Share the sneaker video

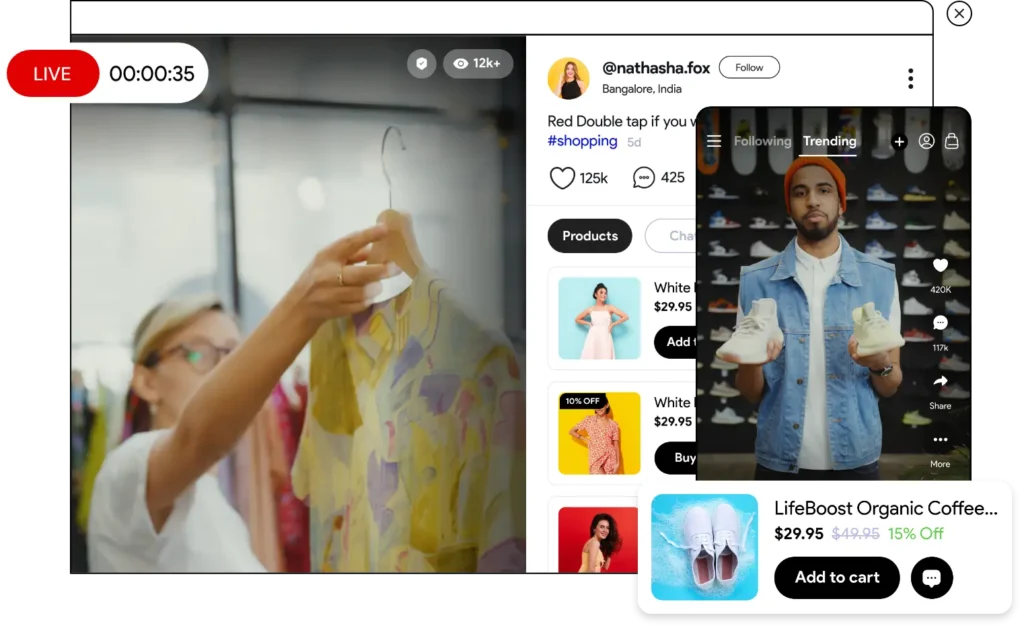[940, 382]
